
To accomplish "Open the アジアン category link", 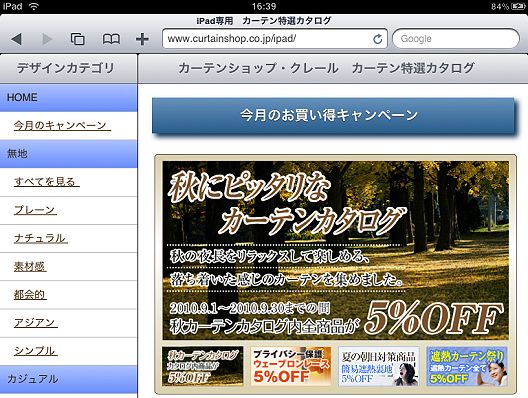I will pyautogui.click(x=35, y=323).
